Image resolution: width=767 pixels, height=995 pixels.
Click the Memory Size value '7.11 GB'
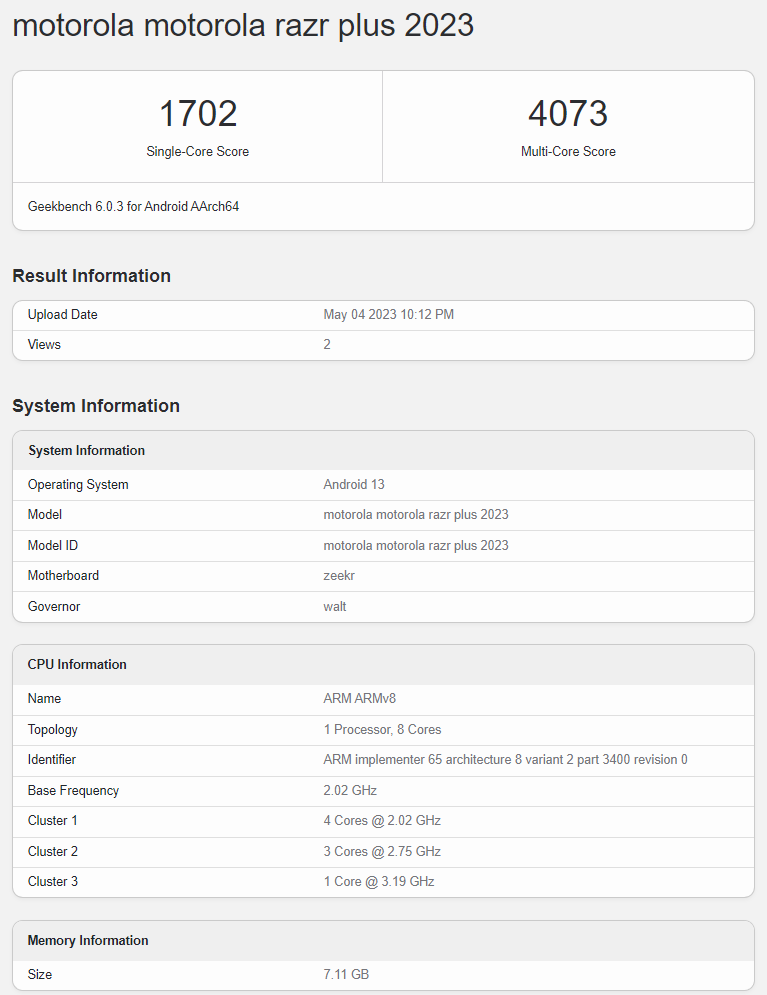click(346, 975)
